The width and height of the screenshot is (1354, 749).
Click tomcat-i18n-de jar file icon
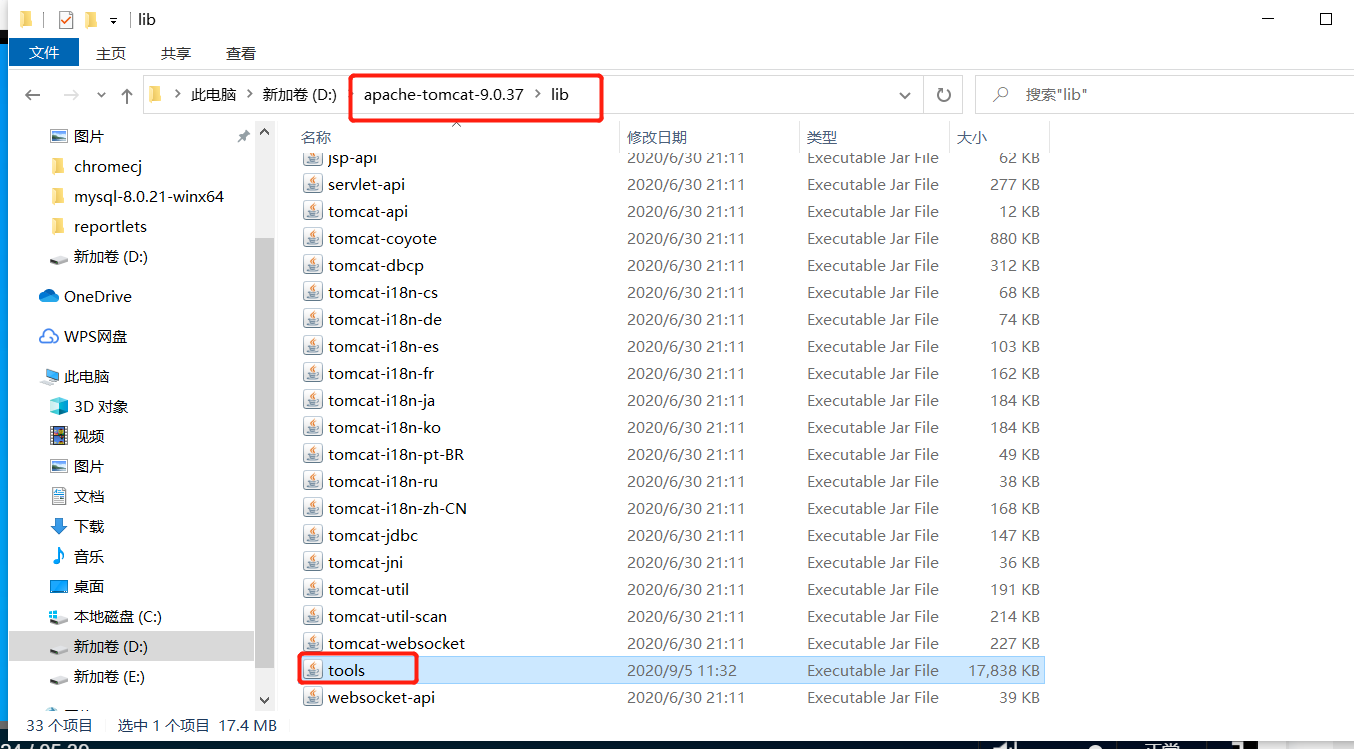pyautogui.click(x=313, y=319)
